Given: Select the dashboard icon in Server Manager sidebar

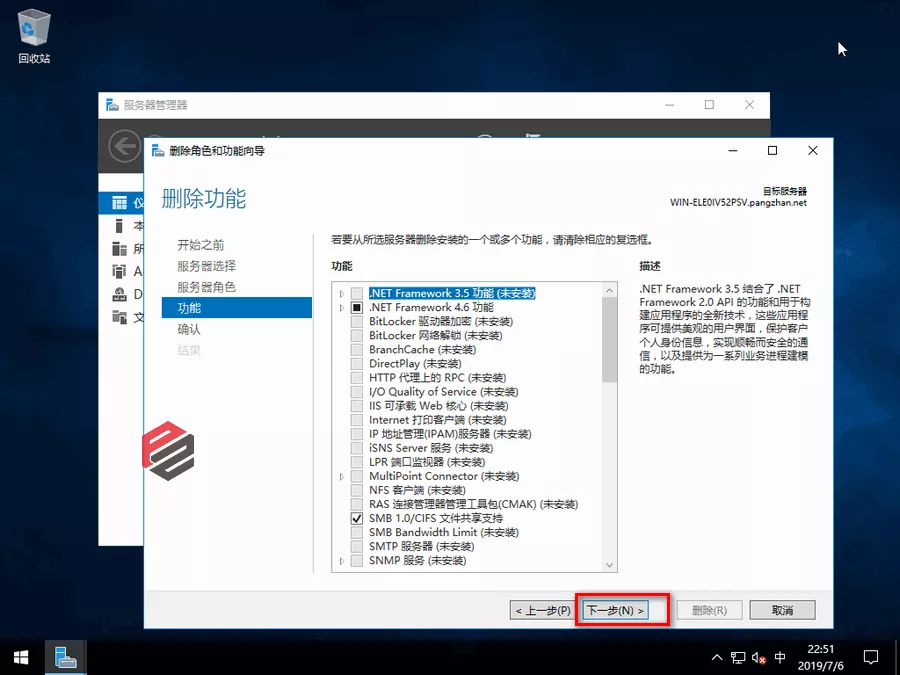Looking at the screenshot, I should coord(119,203).
